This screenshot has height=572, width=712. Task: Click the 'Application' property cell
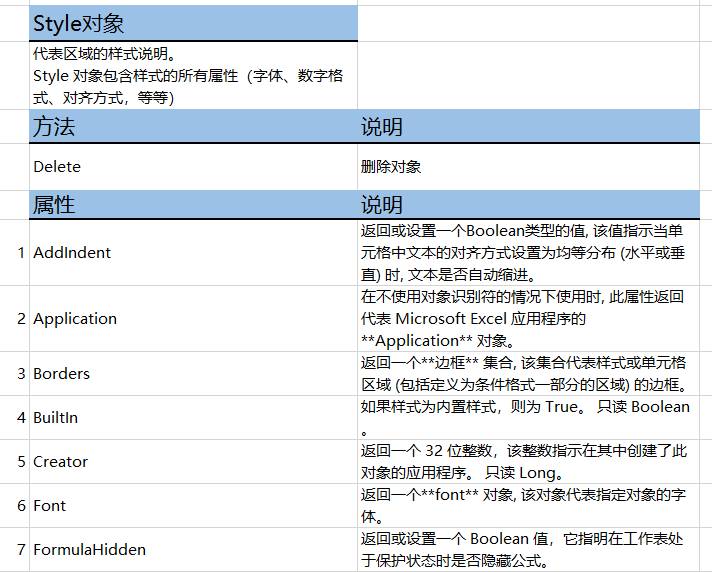tap(193, 318)
